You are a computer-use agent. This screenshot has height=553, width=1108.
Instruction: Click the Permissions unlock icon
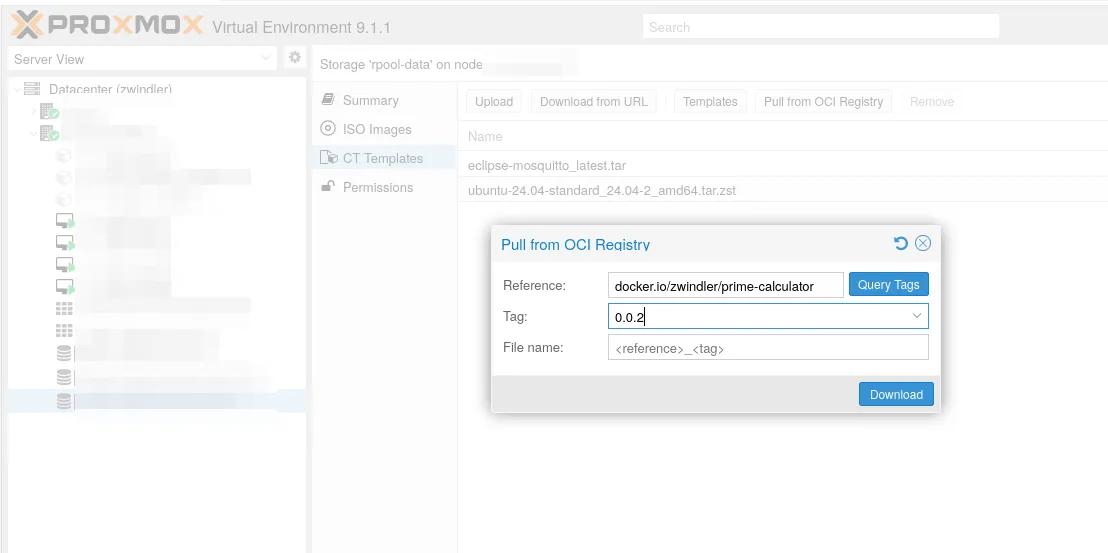[x=328, y=187]
